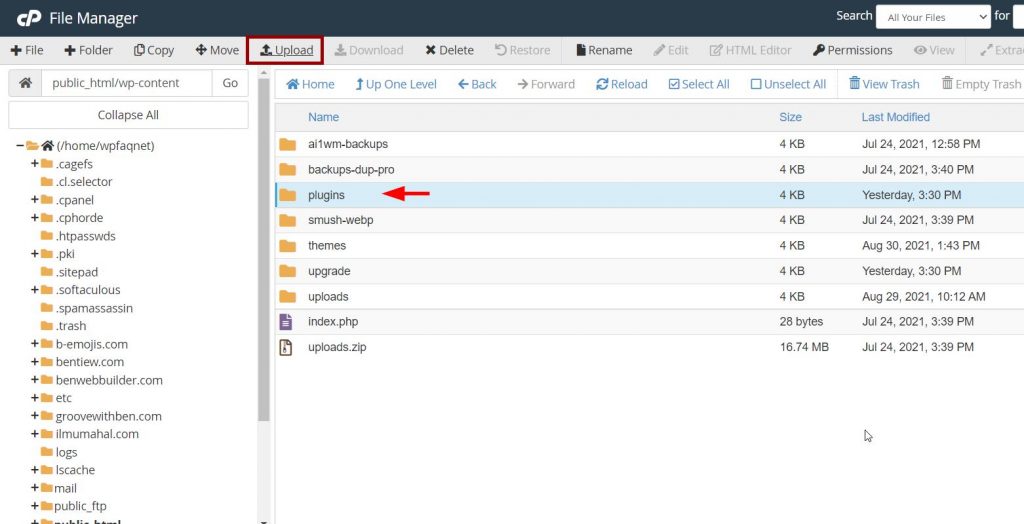Click the home icon beside path field

pos(25,83)
